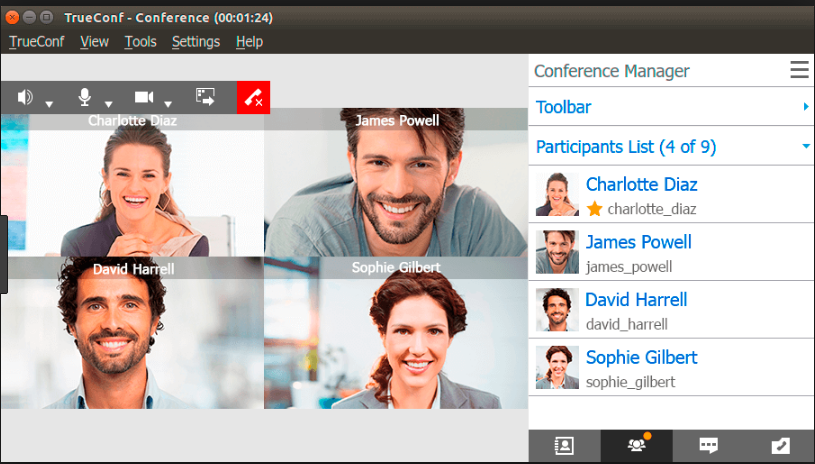815x464 pixels.
Task: Collapse the Participants List section
Action: pos(671,147)
